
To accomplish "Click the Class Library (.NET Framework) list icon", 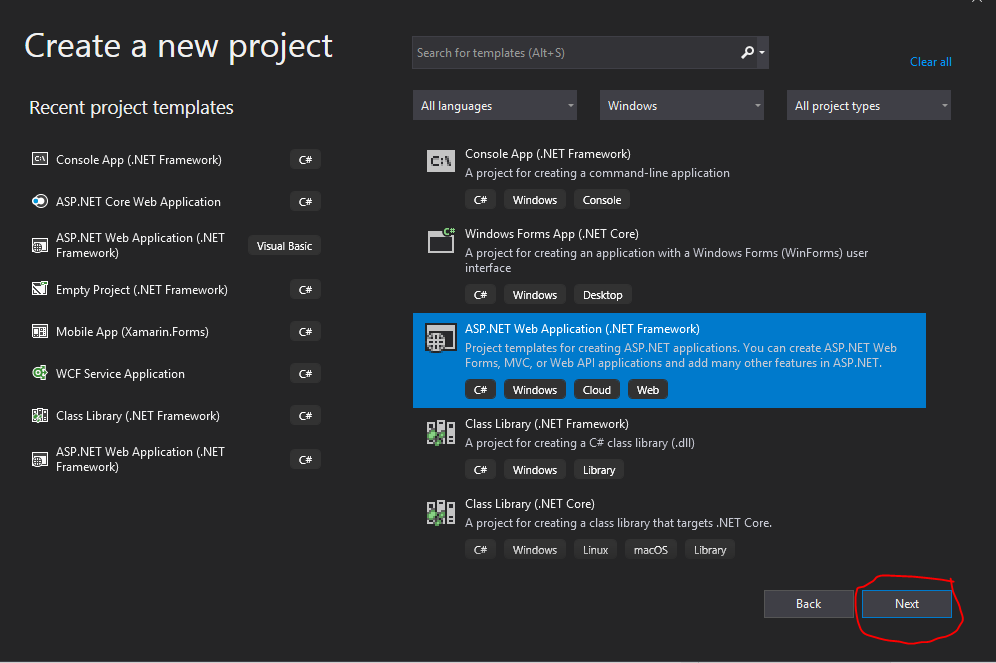I will tap(441, 433).
